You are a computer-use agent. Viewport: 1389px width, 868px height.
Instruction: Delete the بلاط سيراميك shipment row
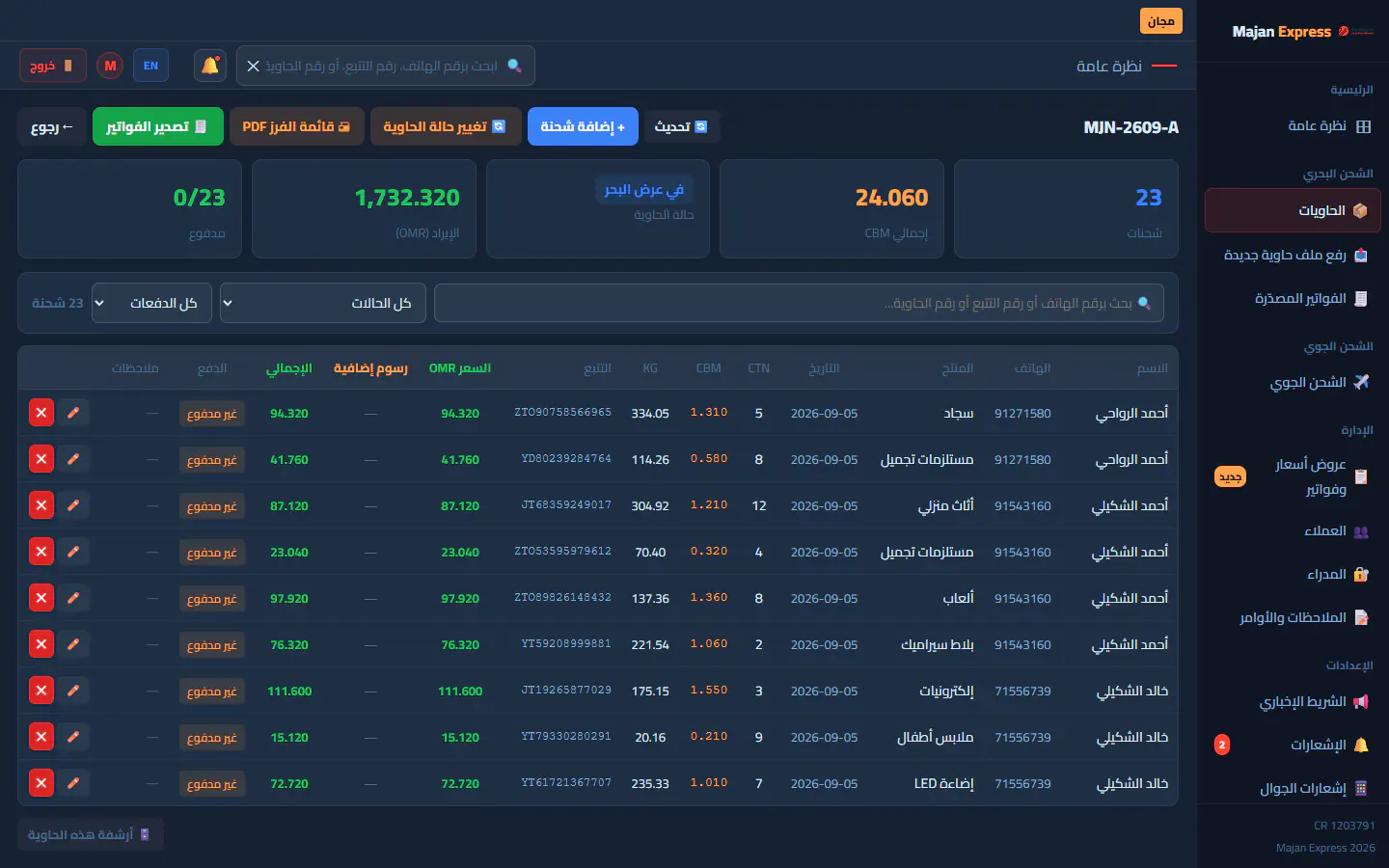click(x=41, y=644)
